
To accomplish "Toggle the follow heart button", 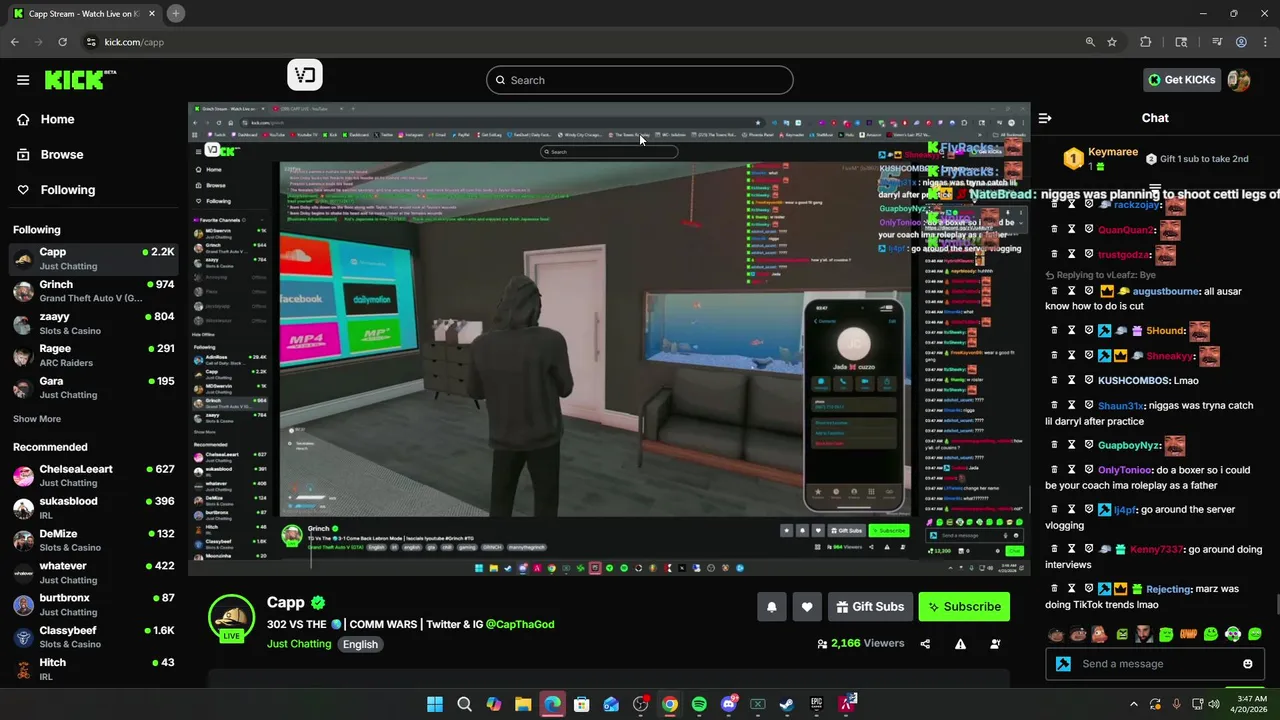I will [806, 607].
